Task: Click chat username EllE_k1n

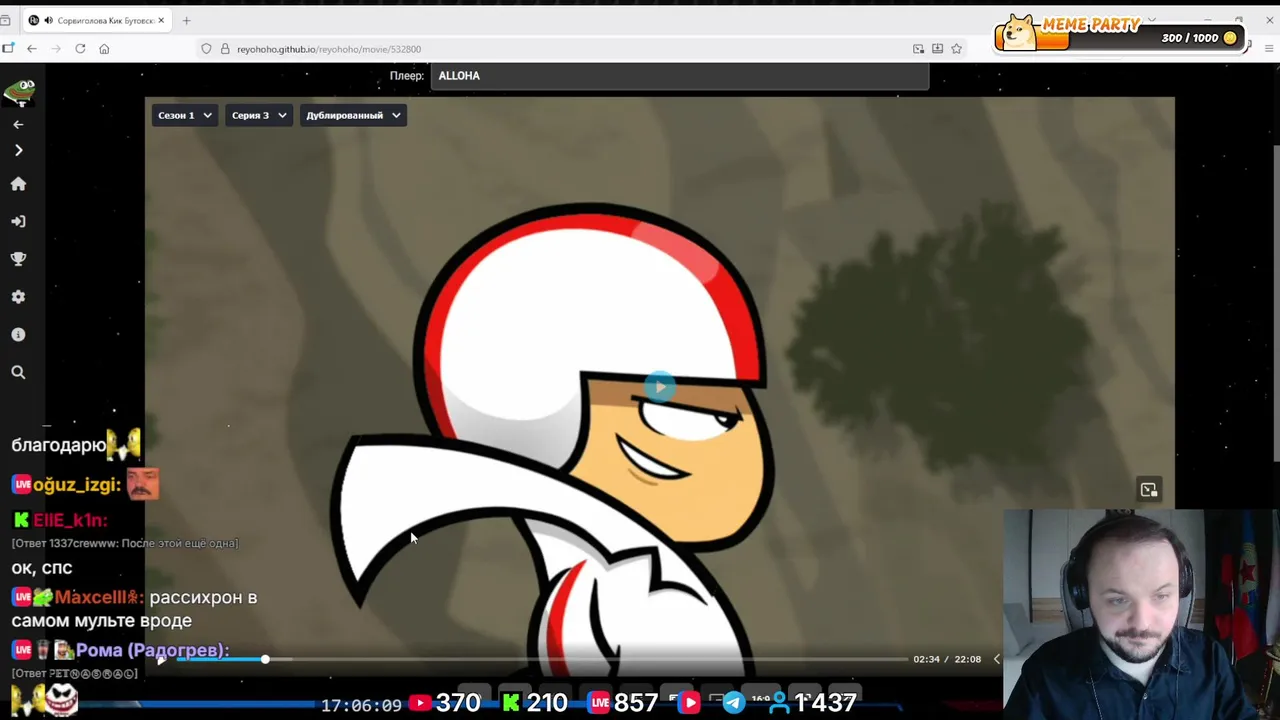Action: tap(70, 520)
